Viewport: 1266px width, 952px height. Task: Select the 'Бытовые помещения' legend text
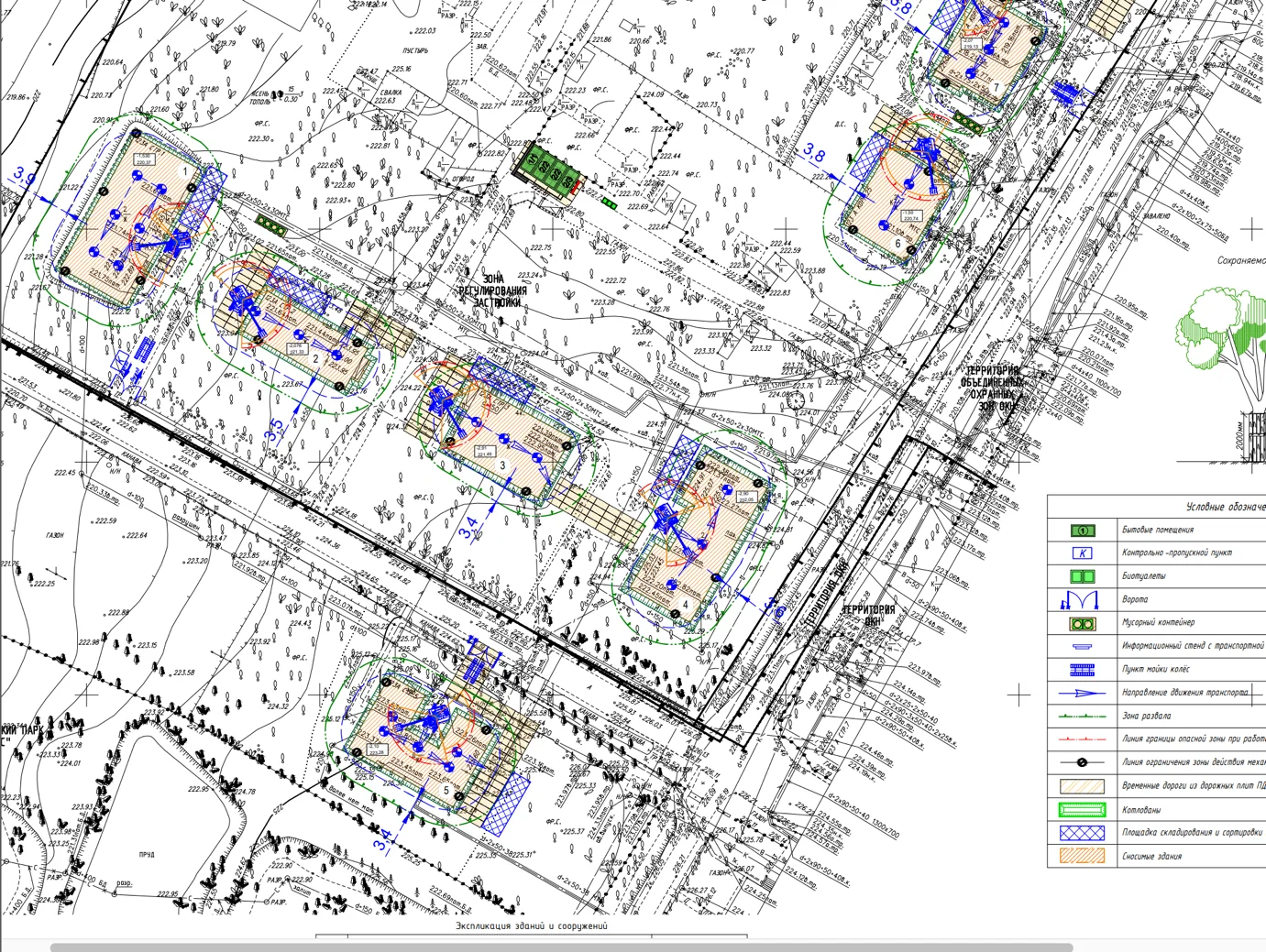[1158, 531]
